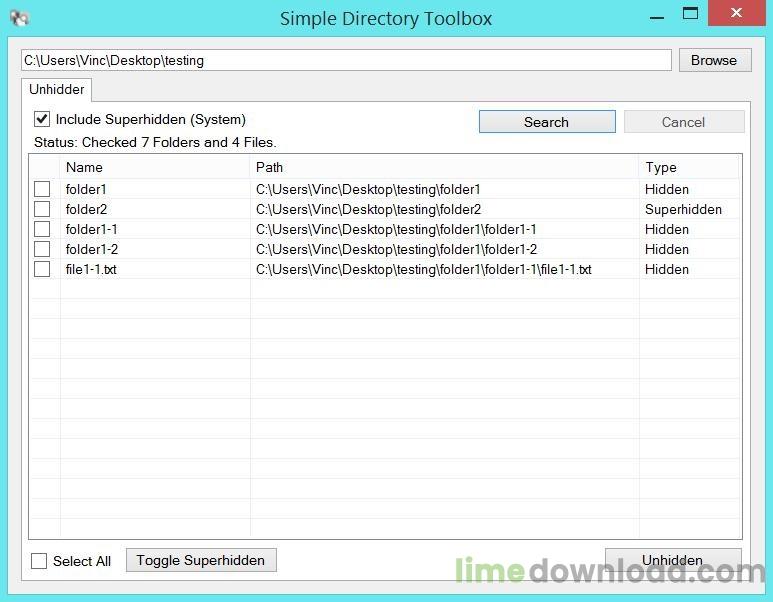Close the Simple Directory Toolbox window
The height and width of the screenshot is (602, 773).
pos(736,13)
